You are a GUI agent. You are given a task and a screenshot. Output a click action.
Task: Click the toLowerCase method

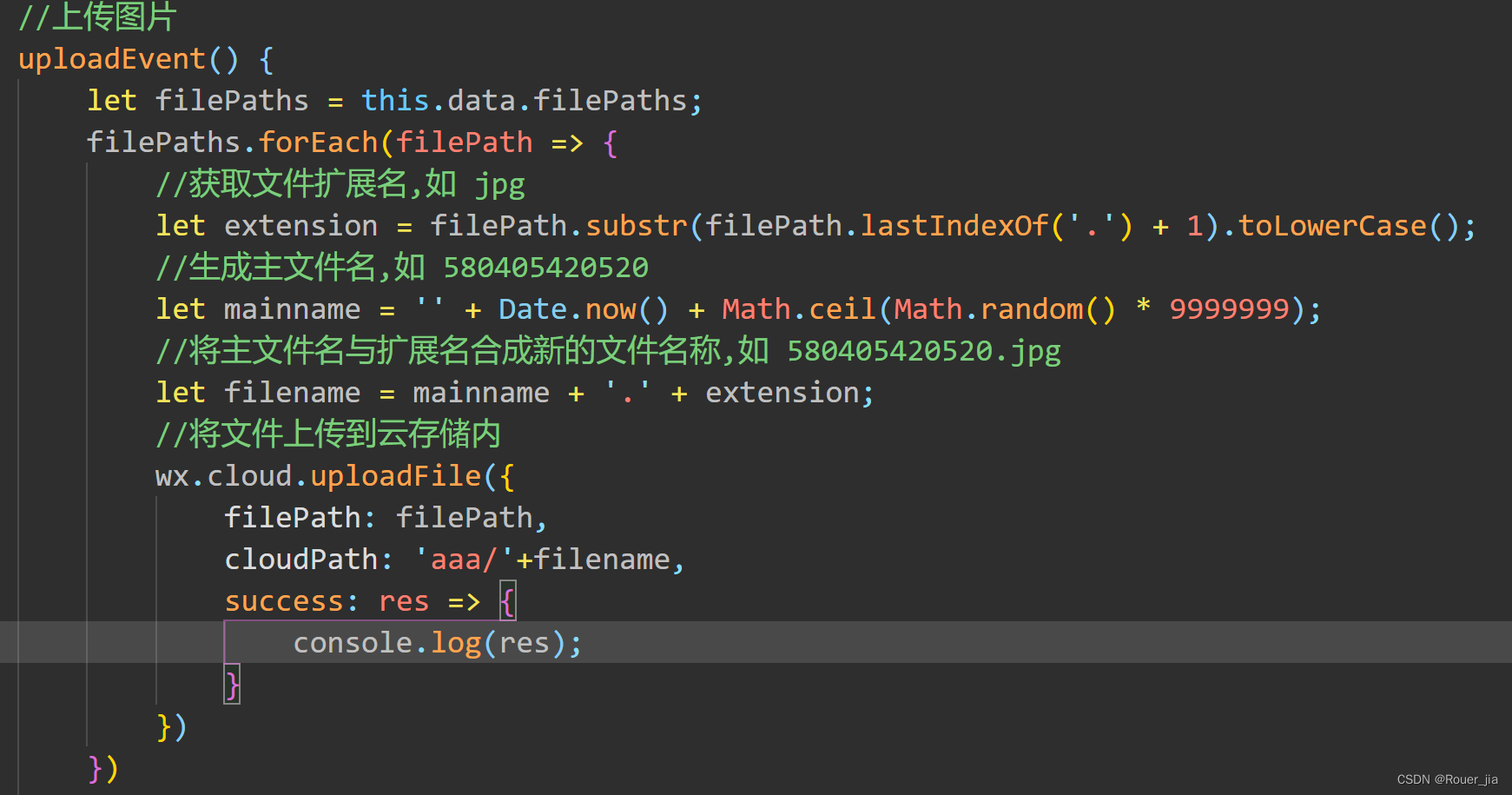[1332, 226]
